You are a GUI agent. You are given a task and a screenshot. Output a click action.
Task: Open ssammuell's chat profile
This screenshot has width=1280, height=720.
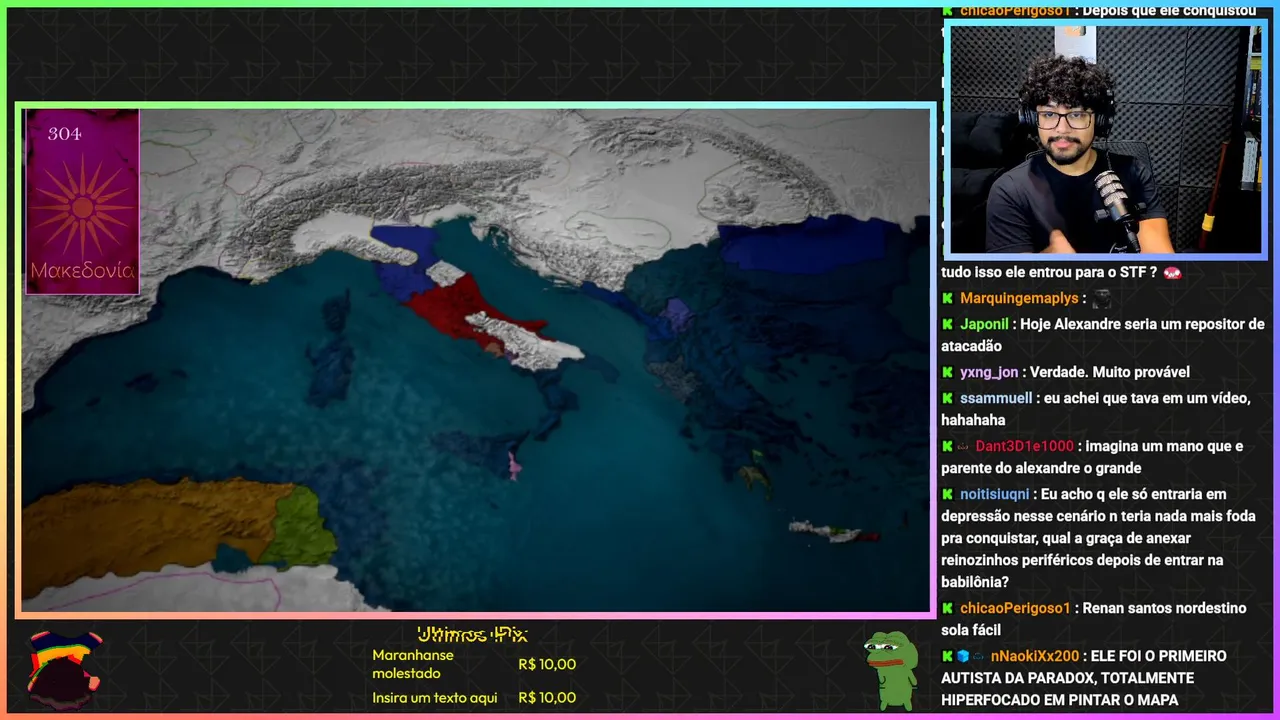point(996,398)
